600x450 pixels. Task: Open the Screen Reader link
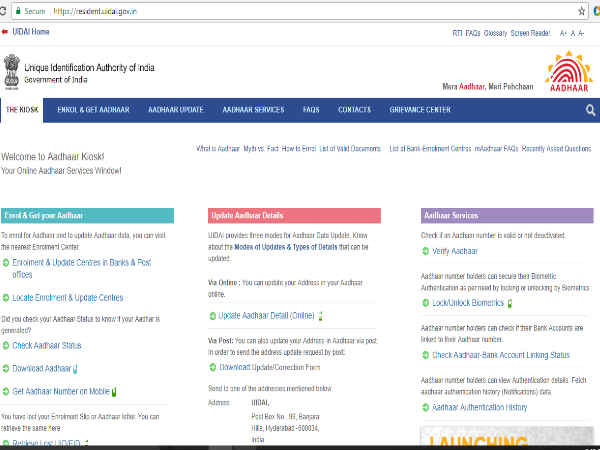click(530, 33)
